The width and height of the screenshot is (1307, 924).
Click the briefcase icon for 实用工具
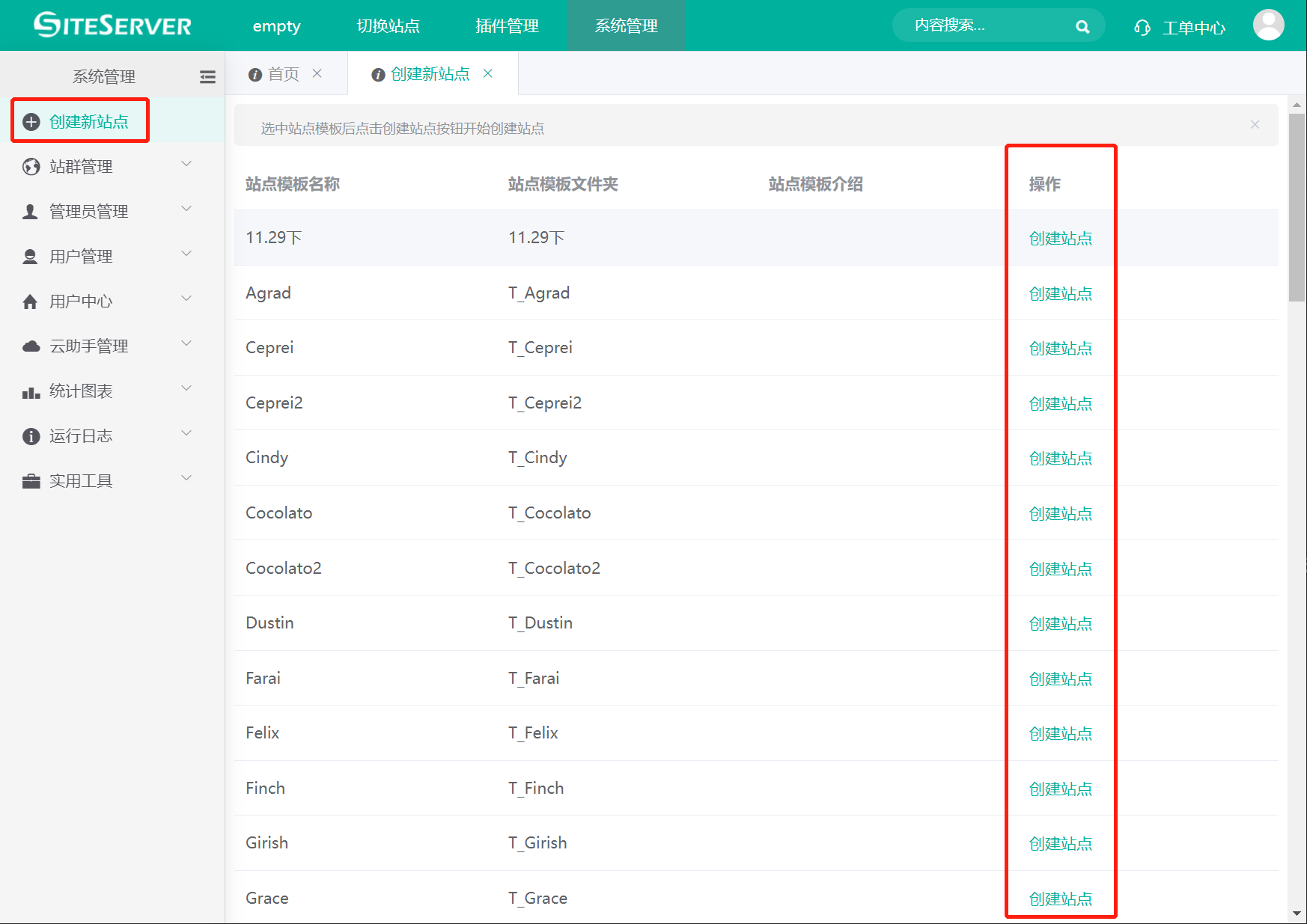click(31, 481)
